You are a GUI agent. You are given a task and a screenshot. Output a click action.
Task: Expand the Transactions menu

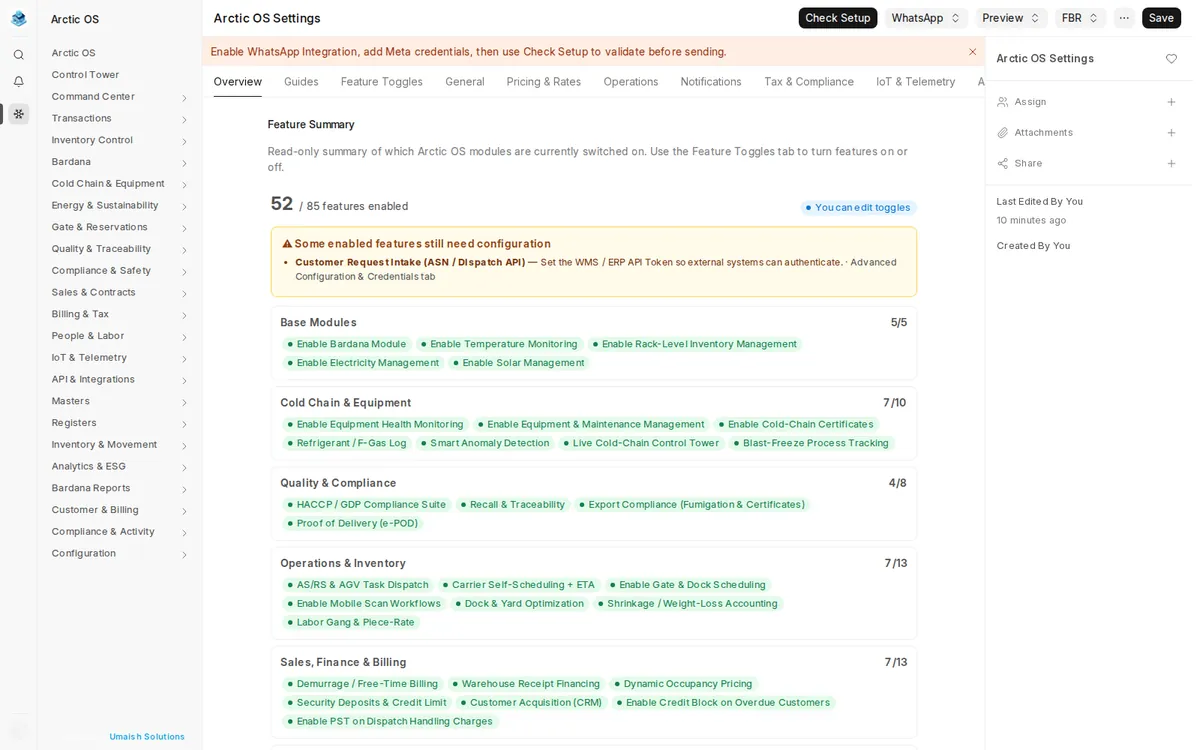coord(184,120)
